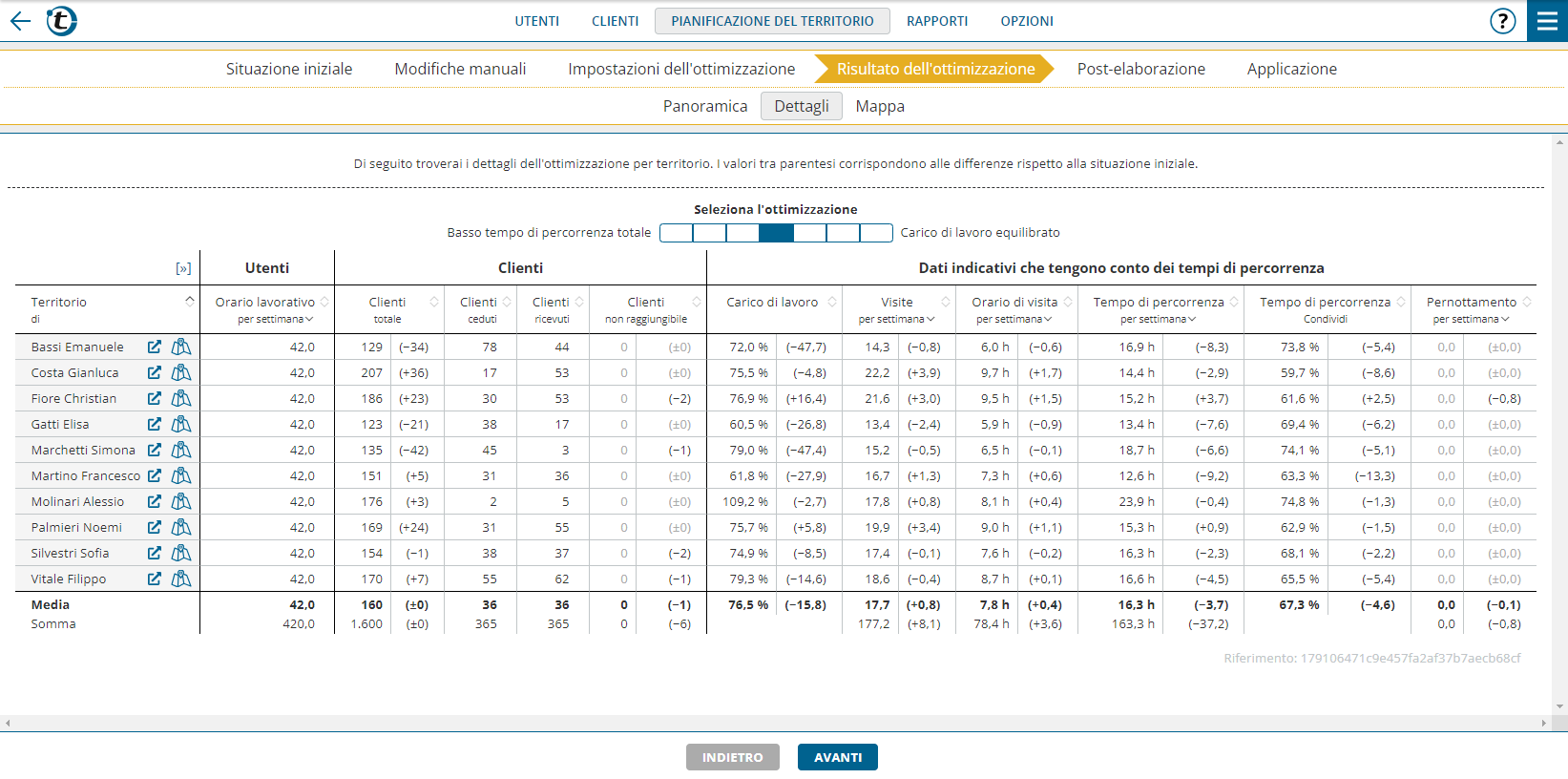
Task: Switch to Dettagli subtab
Action: coord(802,106)
